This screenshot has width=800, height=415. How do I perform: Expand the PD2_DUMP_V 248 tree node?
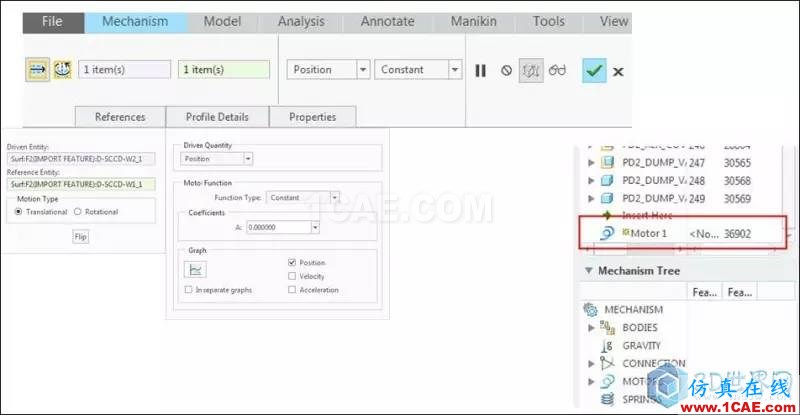591,181
